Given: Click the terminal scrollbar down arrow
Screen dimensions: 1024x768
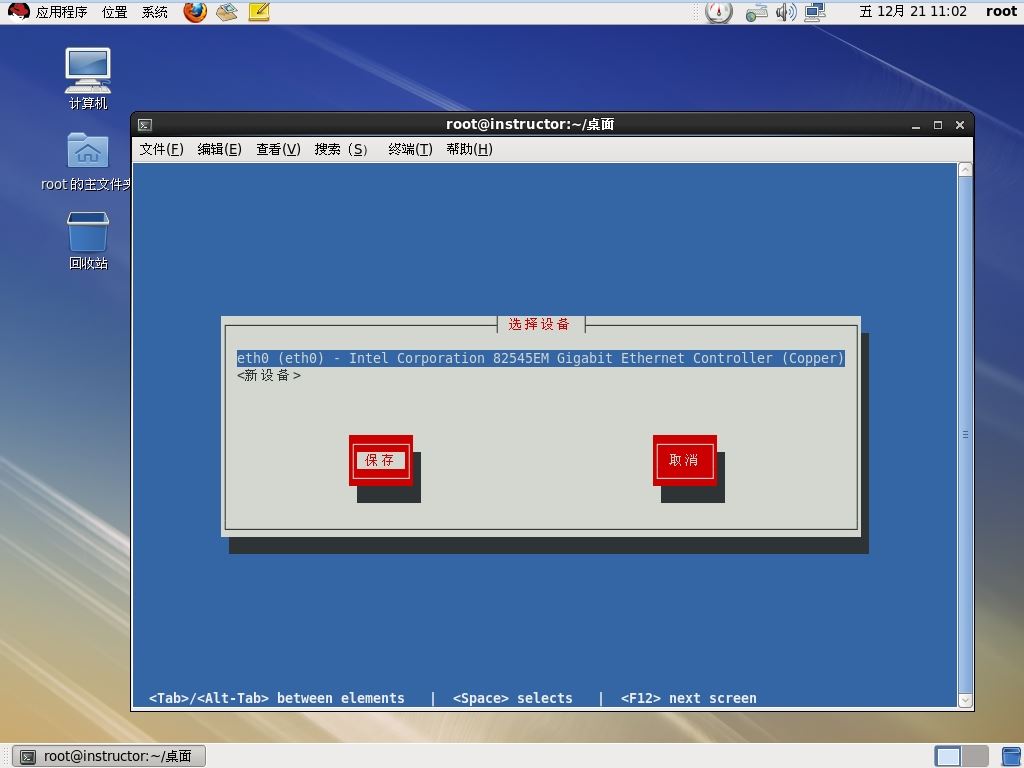Looking at the screenshot, I should pyautogui.click(x=965, y=700).
